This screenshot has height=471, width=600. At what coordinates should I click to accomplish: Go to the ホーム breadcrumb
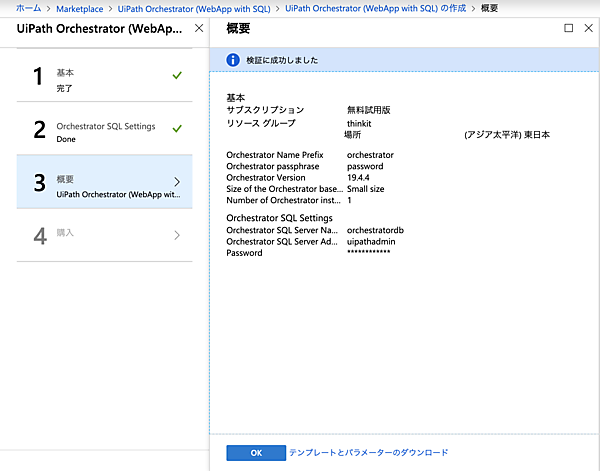[28, 8]
